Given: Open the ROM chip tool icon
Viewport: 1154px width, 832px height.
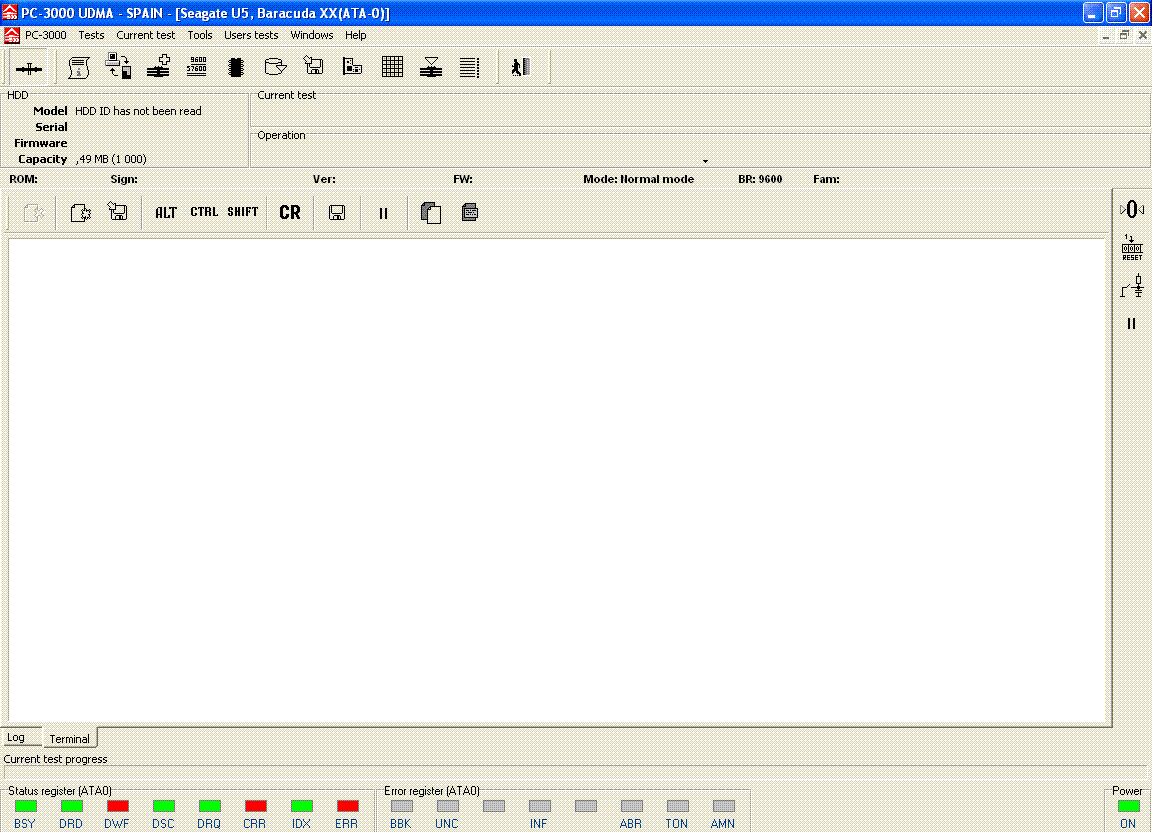Looking at the screenshot, I should (x=236, y=67).
